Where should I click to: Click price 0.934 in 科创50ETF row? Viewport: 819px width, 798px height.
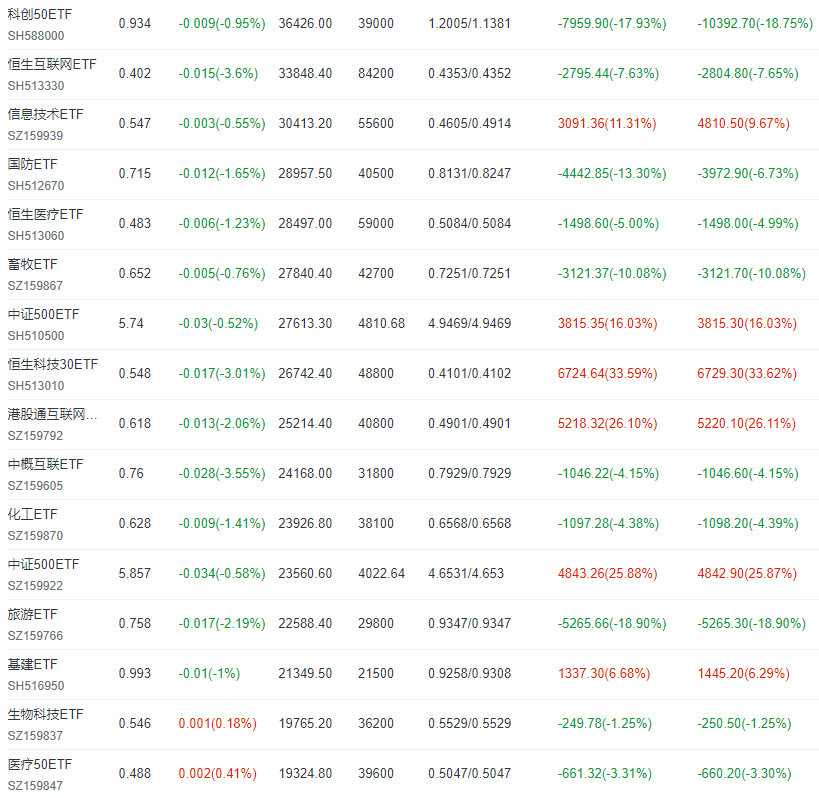135,24
